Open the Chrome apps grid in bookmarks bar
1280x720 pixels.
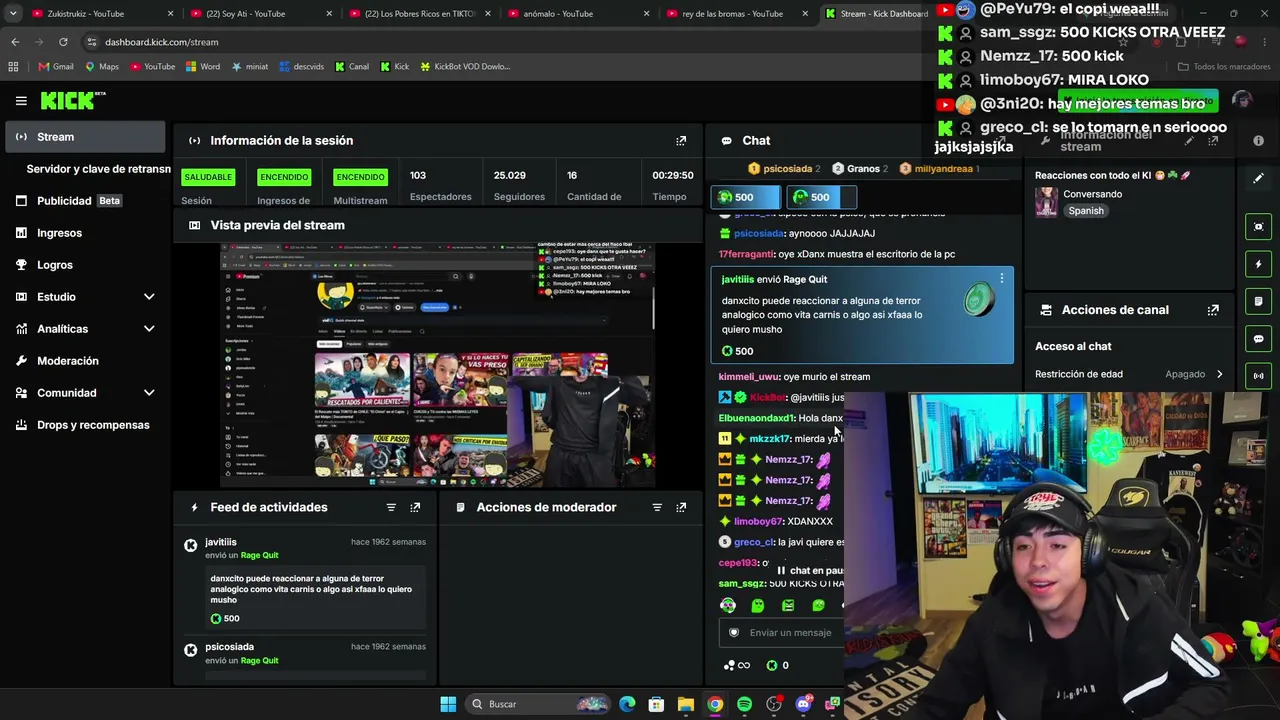(x=13, y=67)
